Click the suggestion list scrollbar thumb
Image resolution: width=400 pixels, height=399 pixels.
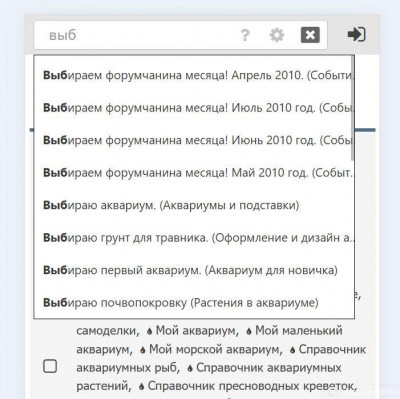pyautogui.click(x=352, y=108)
